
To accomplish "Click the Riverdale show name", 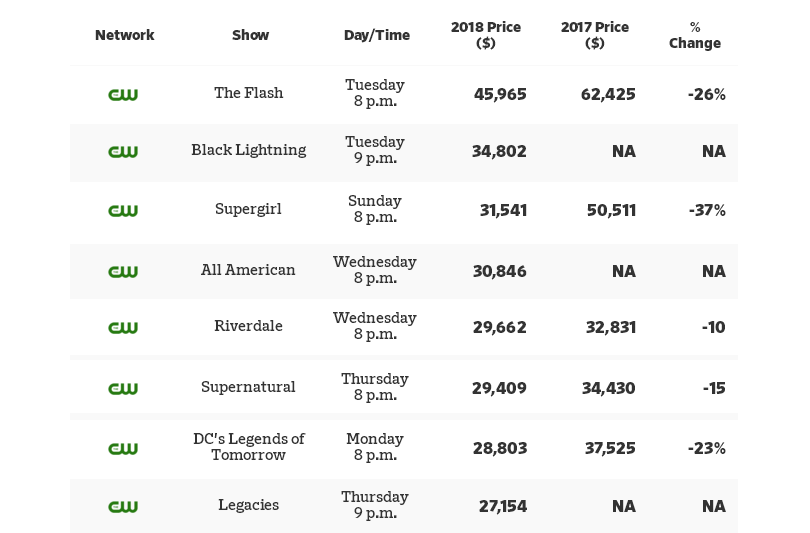I will pos(249,326).
